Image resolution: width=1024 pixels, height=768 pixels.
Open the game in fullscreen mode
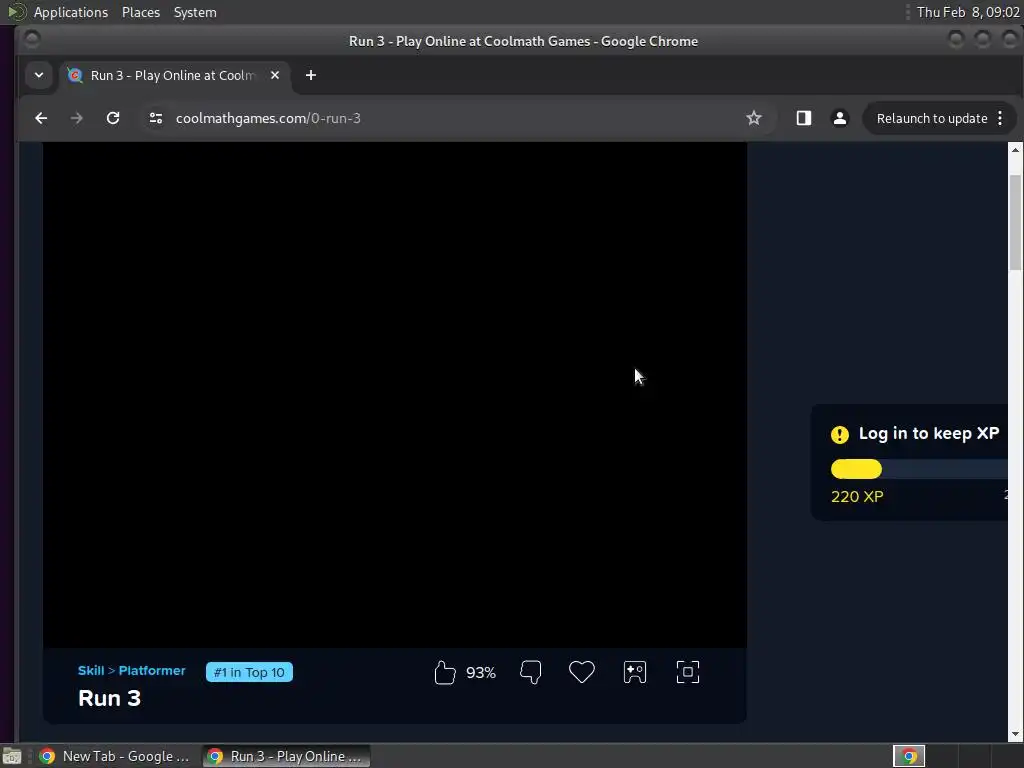[x=688, y=672]
